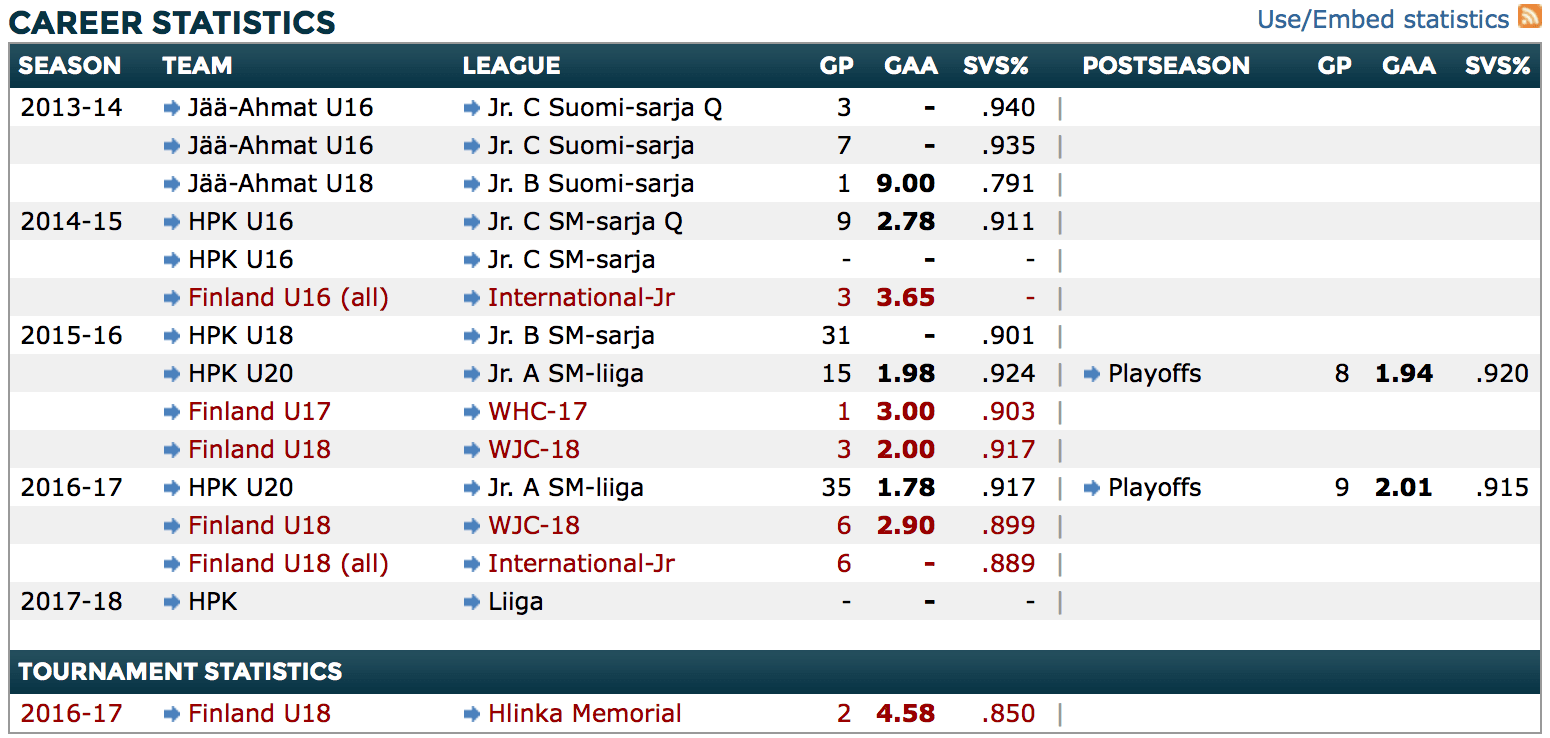The image size is (1550, 738).
Task: Open the HPK U18 team link
Action: coord(240,336)
